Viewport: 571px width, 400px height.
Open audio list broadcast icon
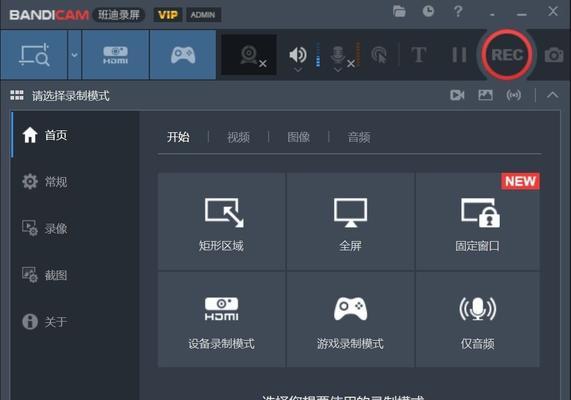coord(513,95)
